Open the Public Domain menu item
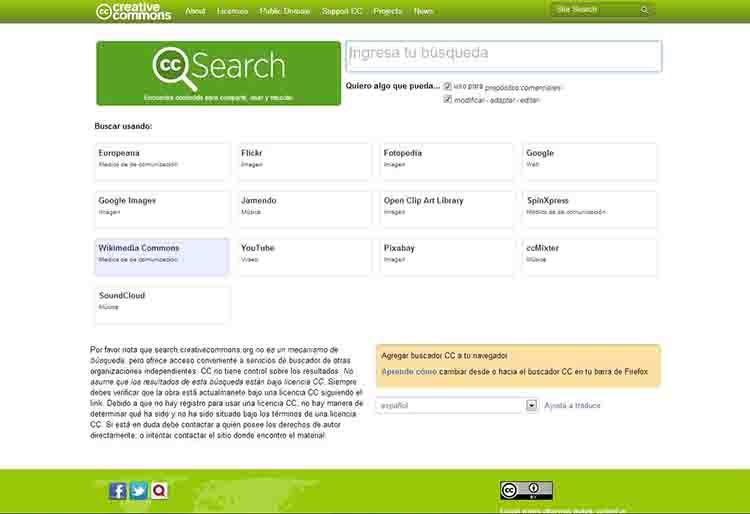 [x=285, y=11]
